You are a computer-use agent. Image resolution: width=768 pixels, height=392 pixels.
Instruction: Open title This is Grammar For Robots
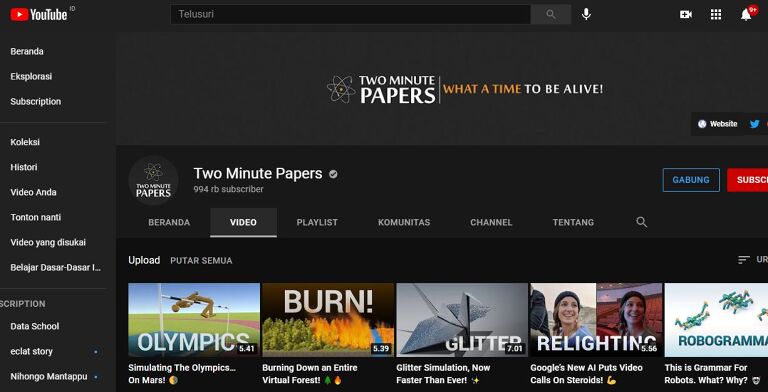(x=713, y=374)
